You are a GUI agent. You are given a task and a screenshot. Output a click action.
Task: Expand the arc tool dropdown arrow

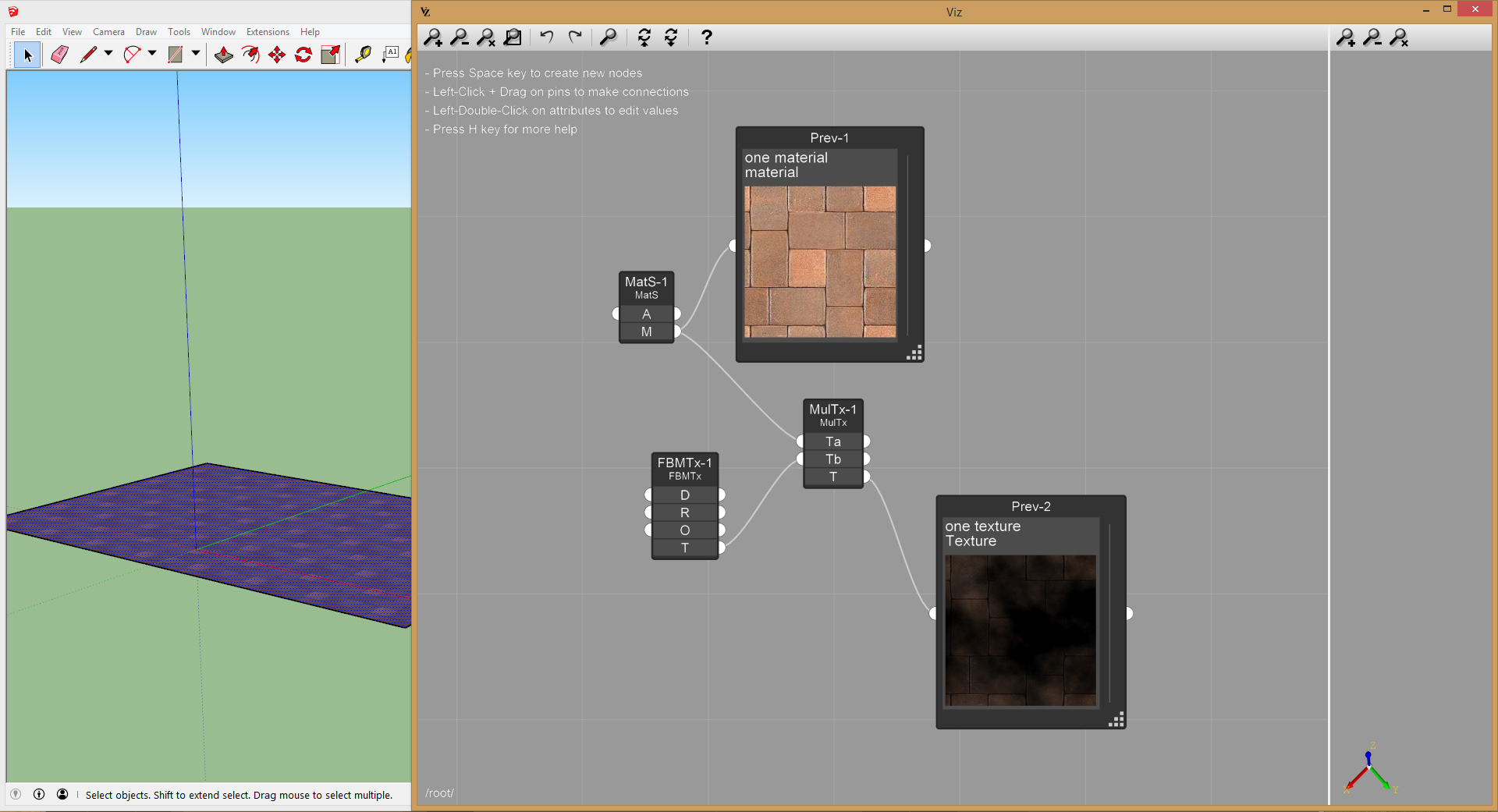point(152,54)
